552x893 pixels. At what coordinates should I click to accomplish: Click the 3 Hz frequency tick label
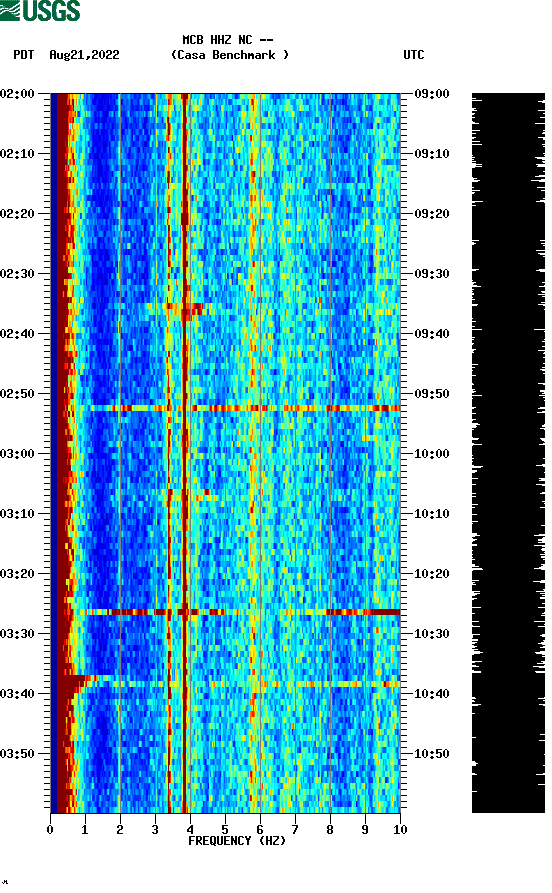pyautogui.click(x=155, y=830)
